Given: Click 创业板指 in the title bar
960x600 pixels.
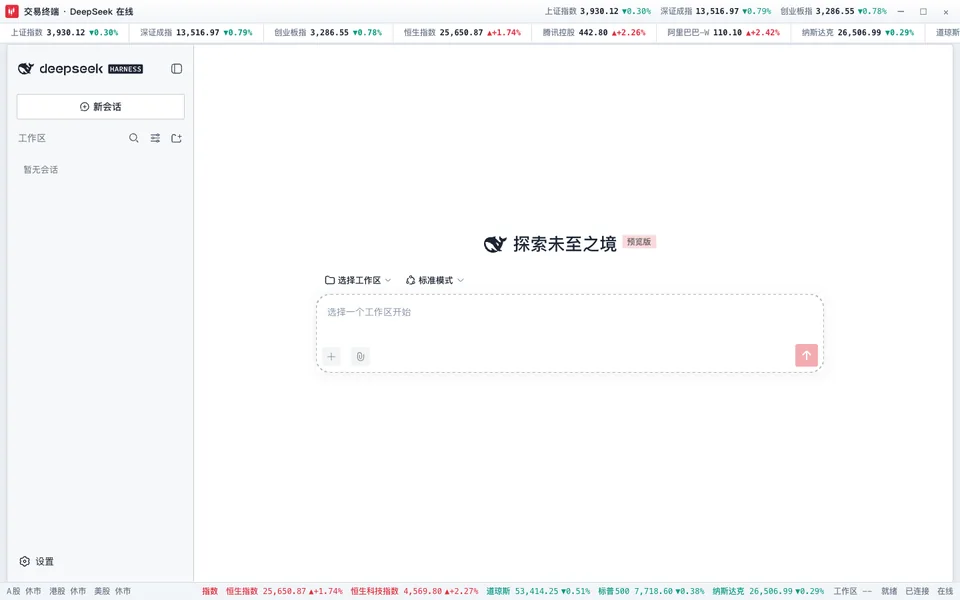Looking at the screenshot, I should click(833, 11).
